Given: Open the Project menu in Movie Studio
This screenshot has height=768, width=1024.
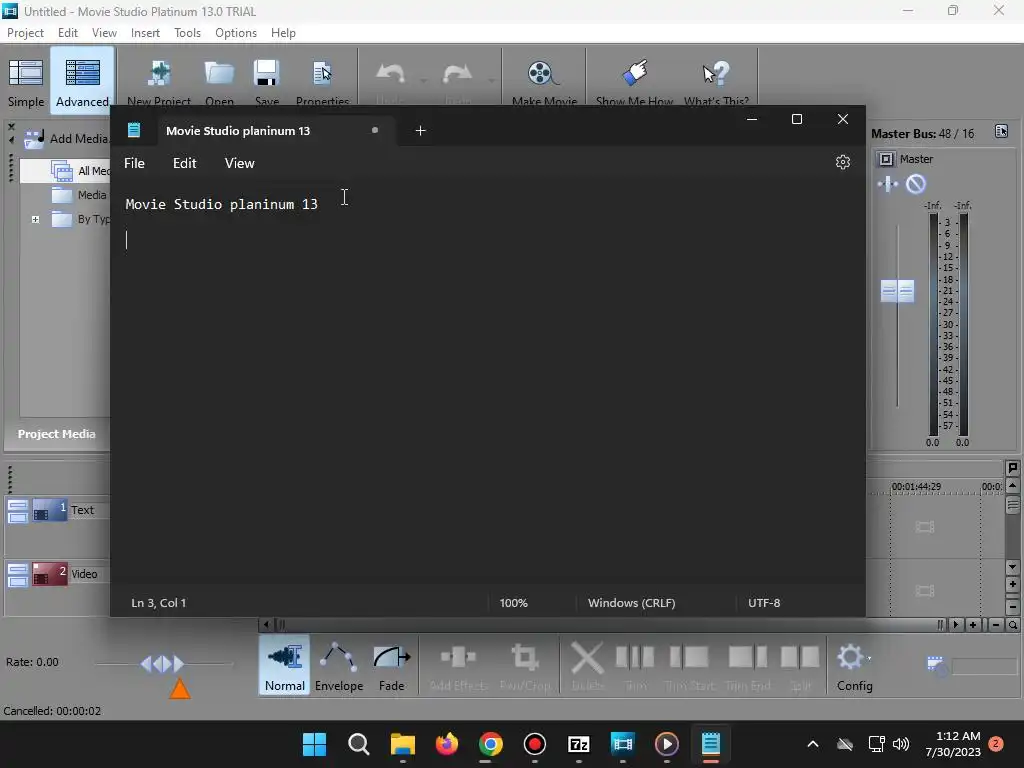Looking at the screenshot, I should point(25,33).
